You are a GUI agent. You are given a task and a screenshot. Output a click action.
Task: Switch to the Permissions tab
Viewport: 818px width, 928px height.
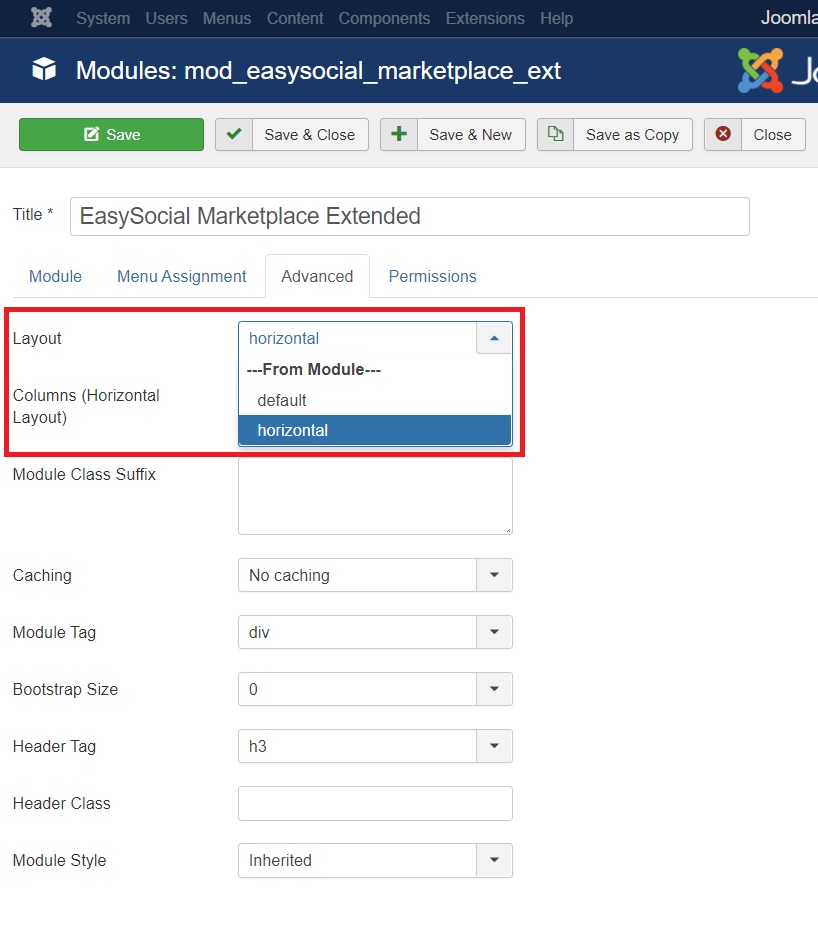coord(432,276)
